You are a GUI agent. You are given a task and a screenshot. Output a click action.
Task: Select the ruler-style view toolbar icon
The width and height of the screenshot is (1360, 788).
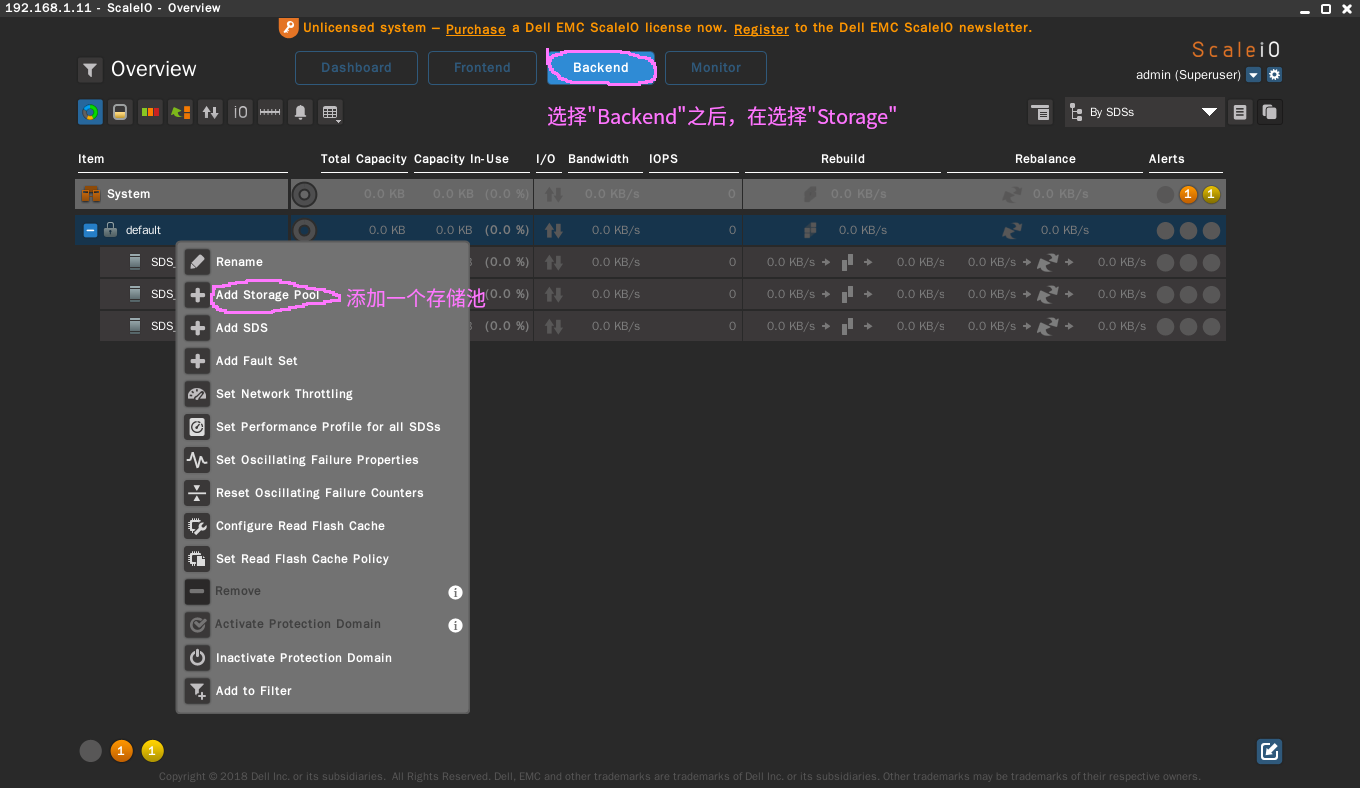[x=270, y=112]
